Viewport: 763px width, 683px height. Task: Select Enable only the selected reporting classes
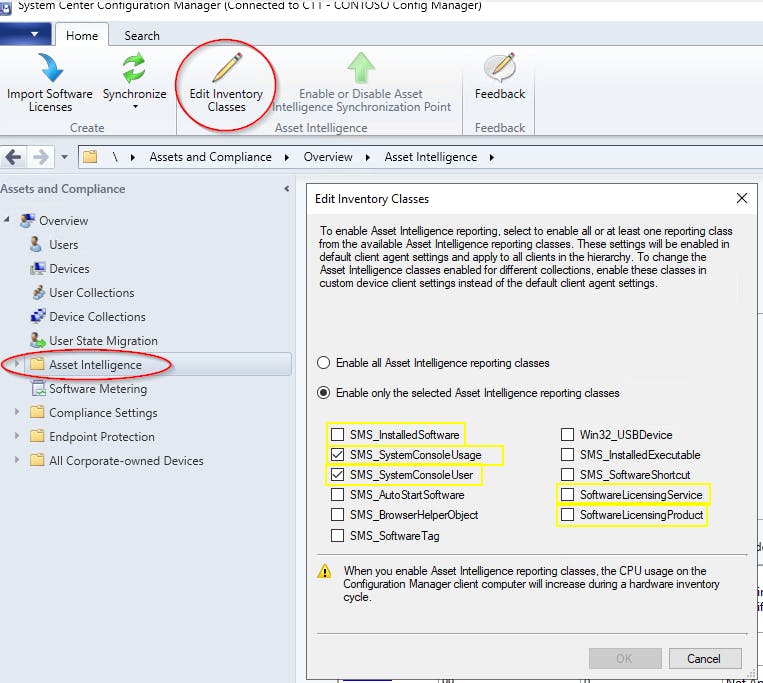point(324,393)
